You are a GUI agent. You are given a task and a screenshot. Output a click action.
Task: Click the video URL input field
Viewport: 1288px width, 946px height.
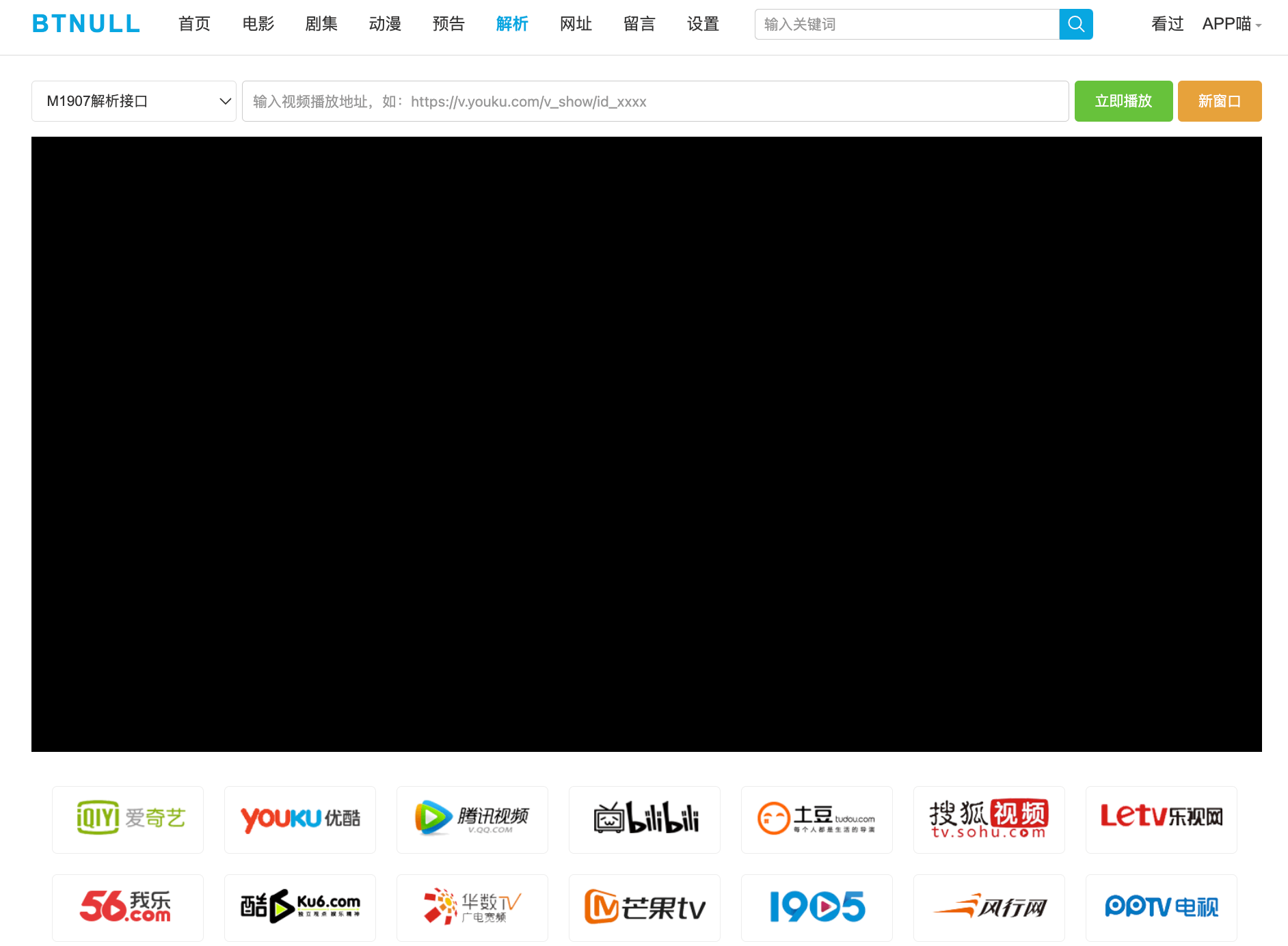(655, 100)
